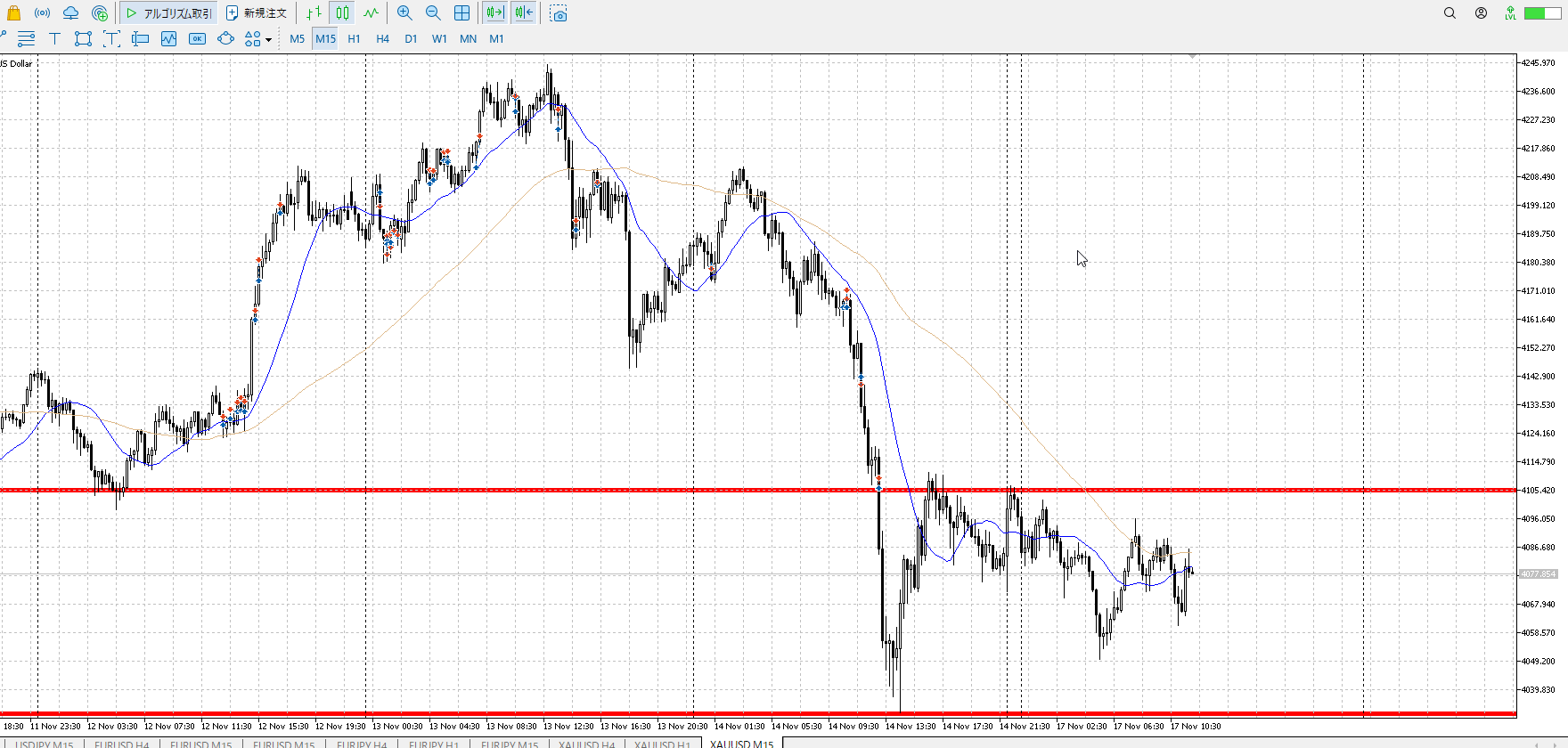Expand the shapes objects dropdown arrow
Screen dimensions: 1568x748
pyautogui.click(x=268, y=39)
